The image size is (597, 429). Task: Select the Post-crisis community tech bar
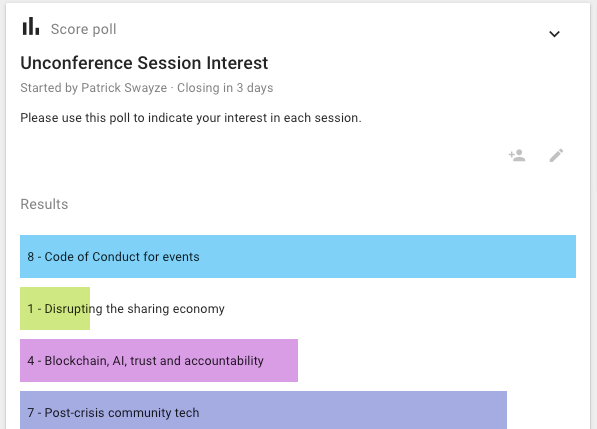[263, 410]
